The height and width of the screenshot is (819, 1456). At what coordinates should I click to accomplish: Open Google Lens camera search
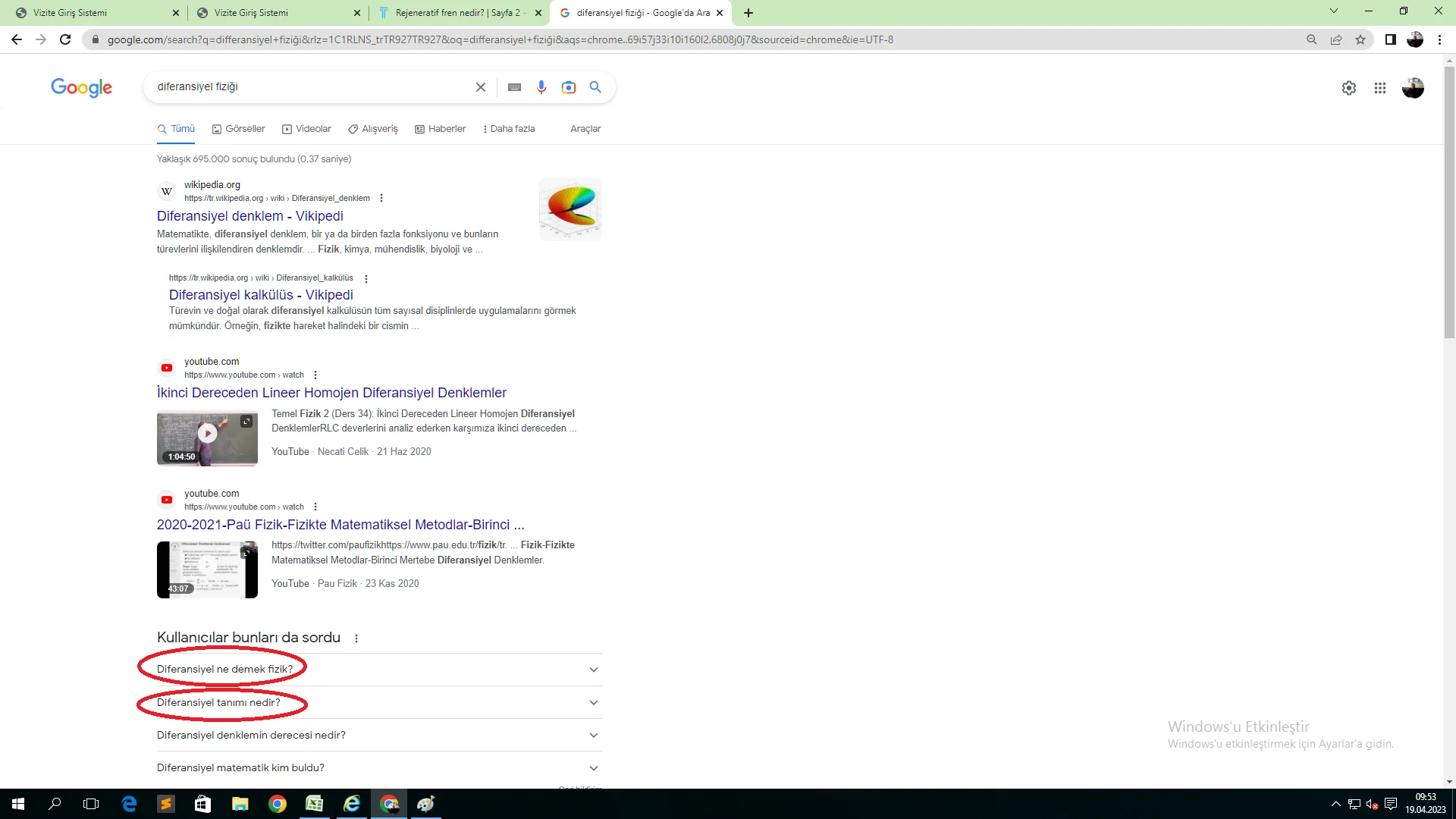point(568,87)
